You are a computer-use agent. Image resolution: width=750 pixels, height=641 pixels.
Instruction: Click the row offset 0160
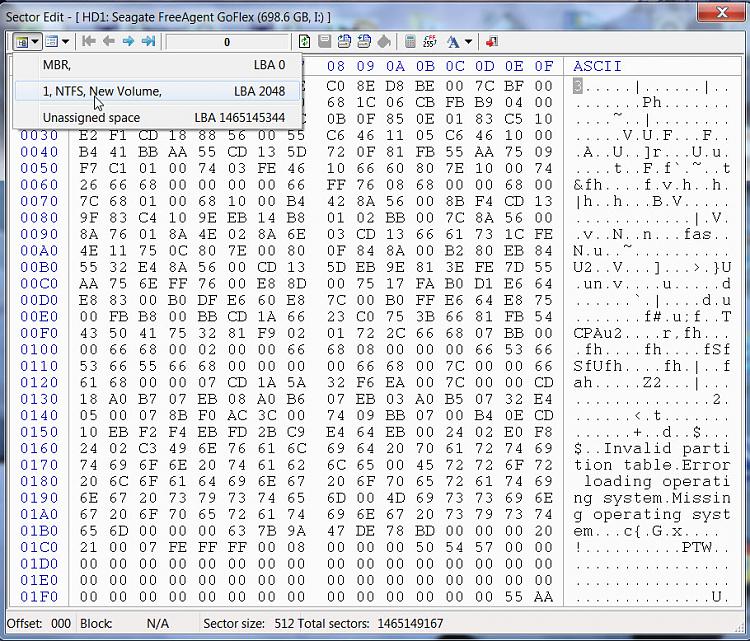39,448
